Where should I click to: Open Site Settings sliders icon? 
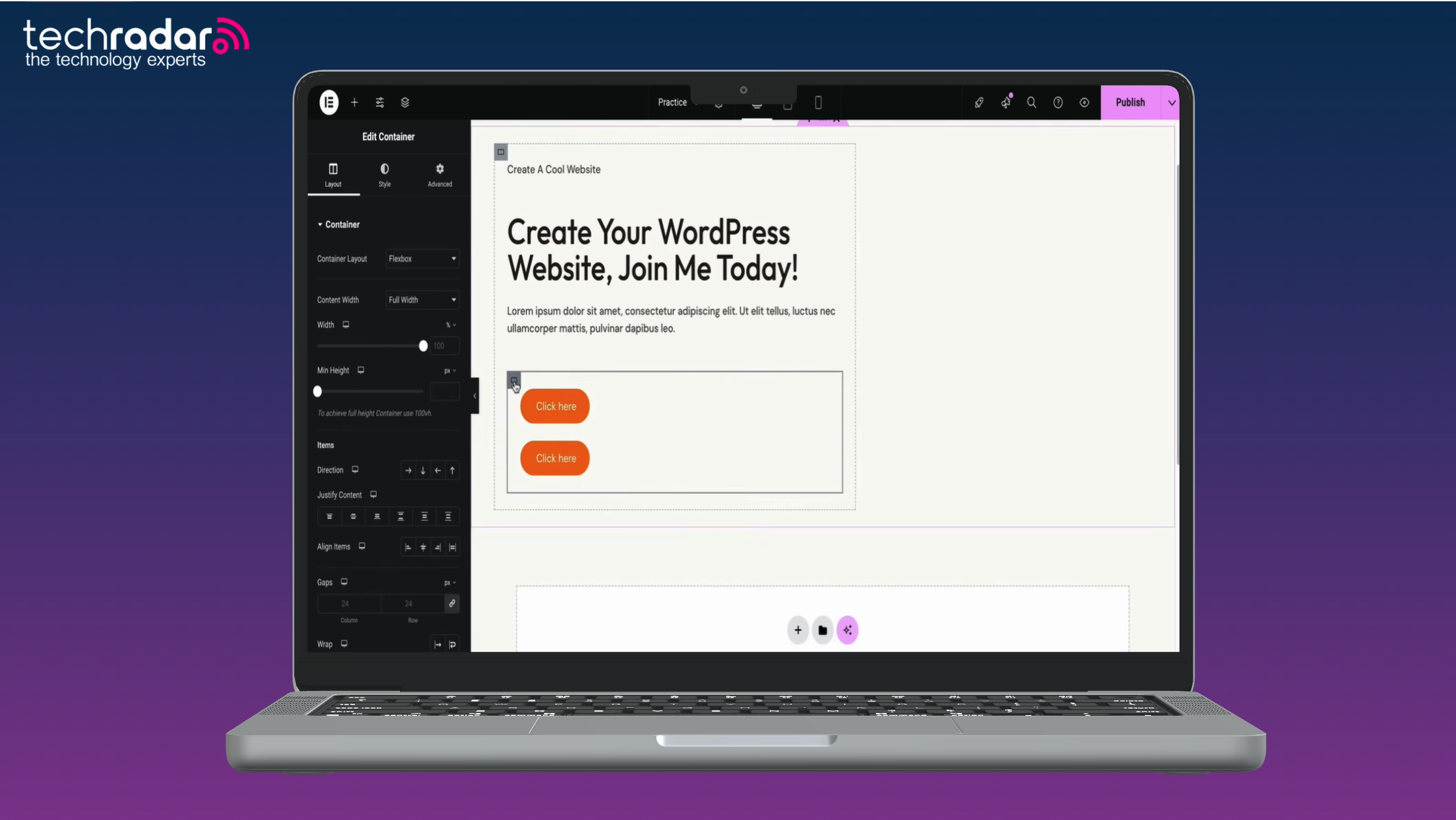pos(379,102)
